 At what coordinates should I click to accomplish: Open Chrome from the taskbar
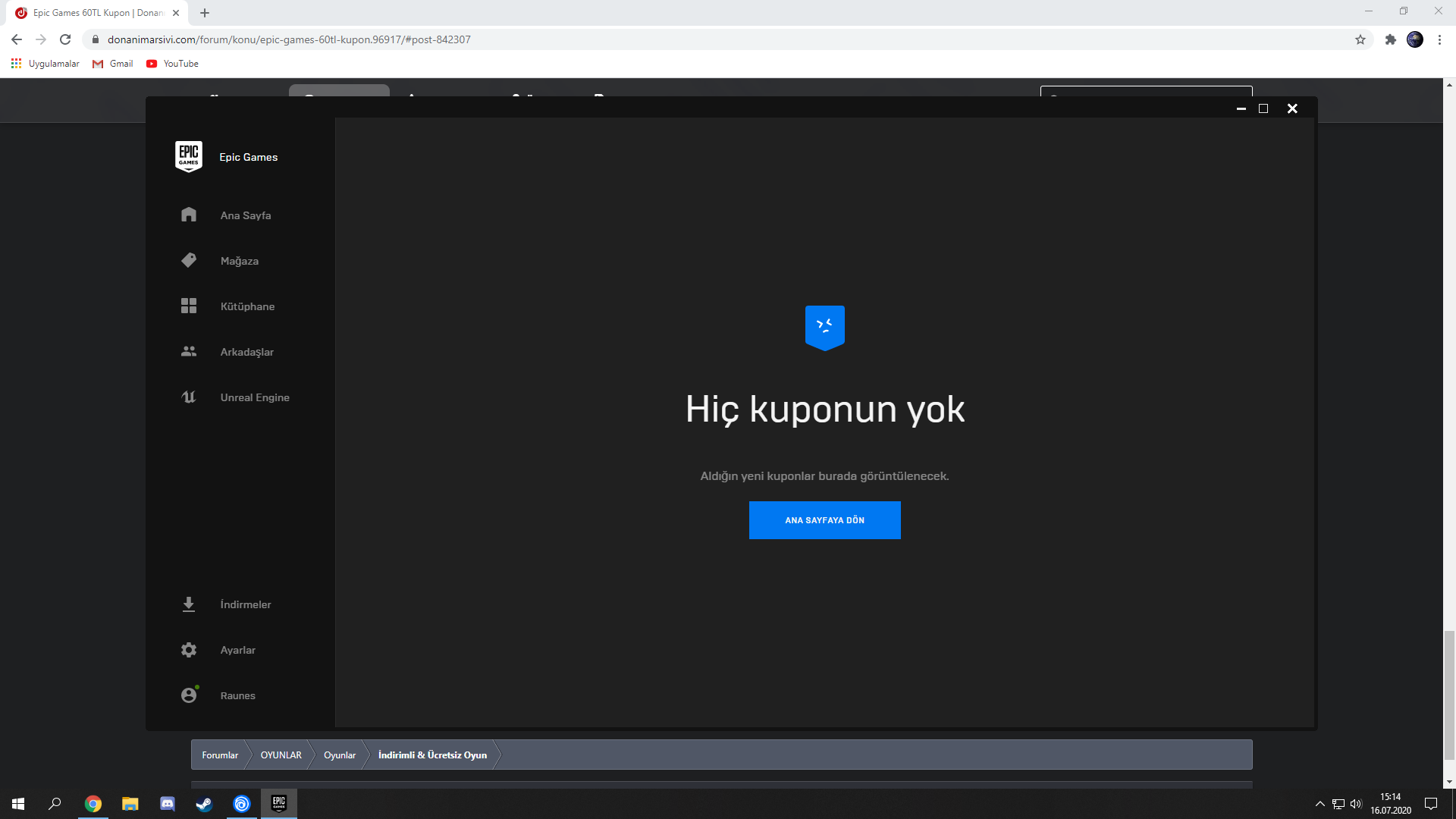tap(93, 804)
